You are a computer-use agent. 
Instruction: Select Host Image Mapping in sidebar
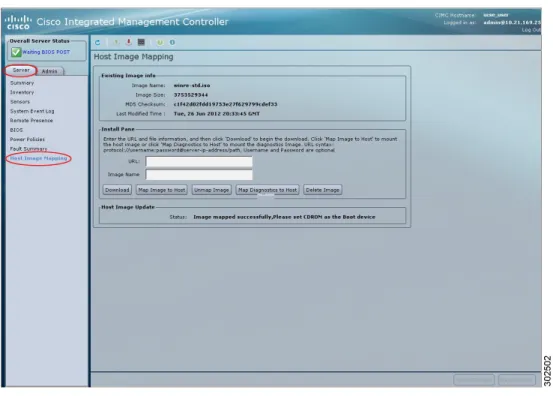tap(38, 158)
